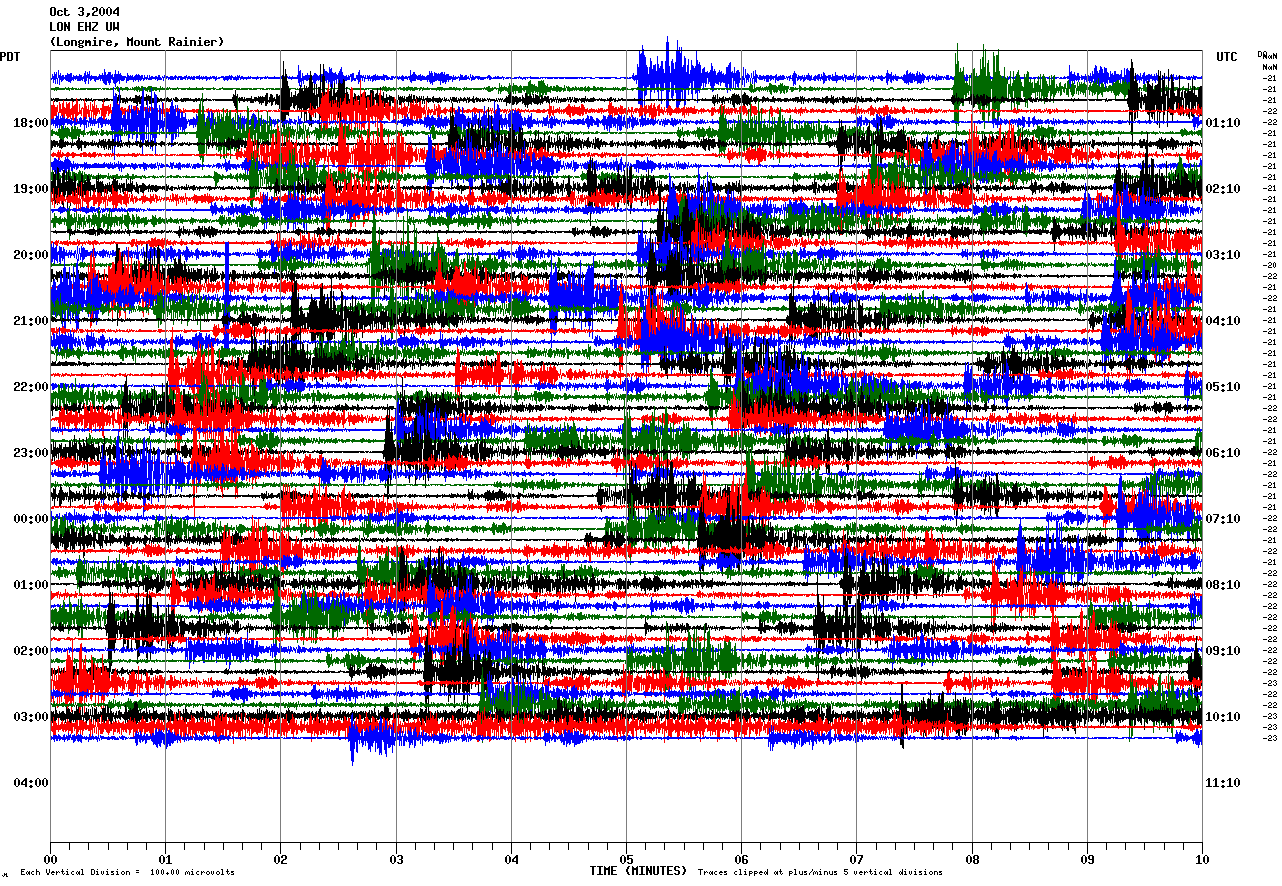Click the "00" minute tick label on the bottom axis
Viewport: 1282px width, 886px height.
point(50,858)
